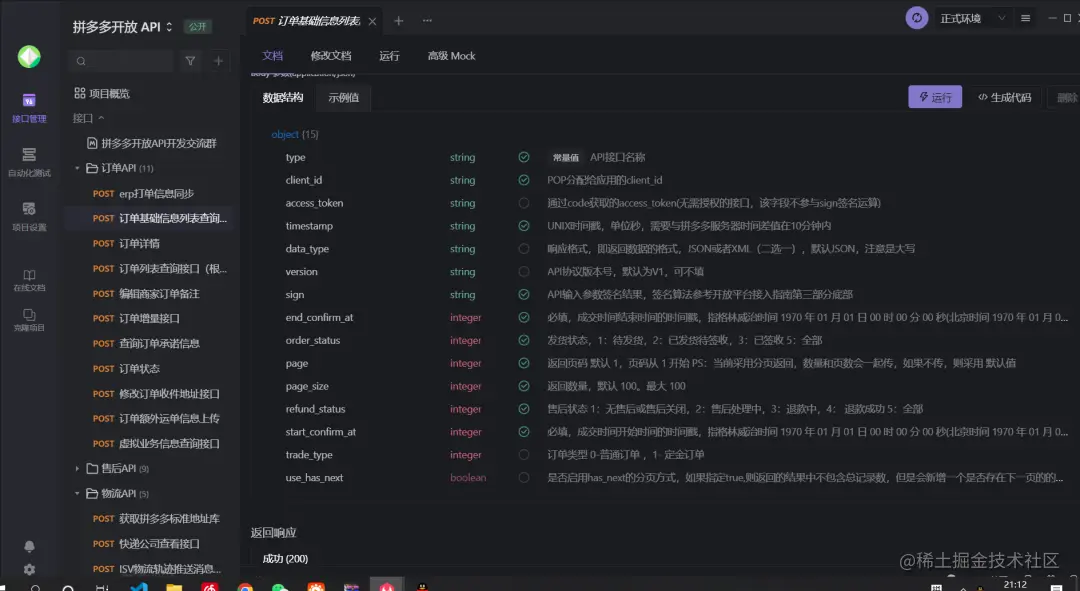Click the plus icon beside filter
The height and width of the screenshot is (591, 1080).
(218, 61)
